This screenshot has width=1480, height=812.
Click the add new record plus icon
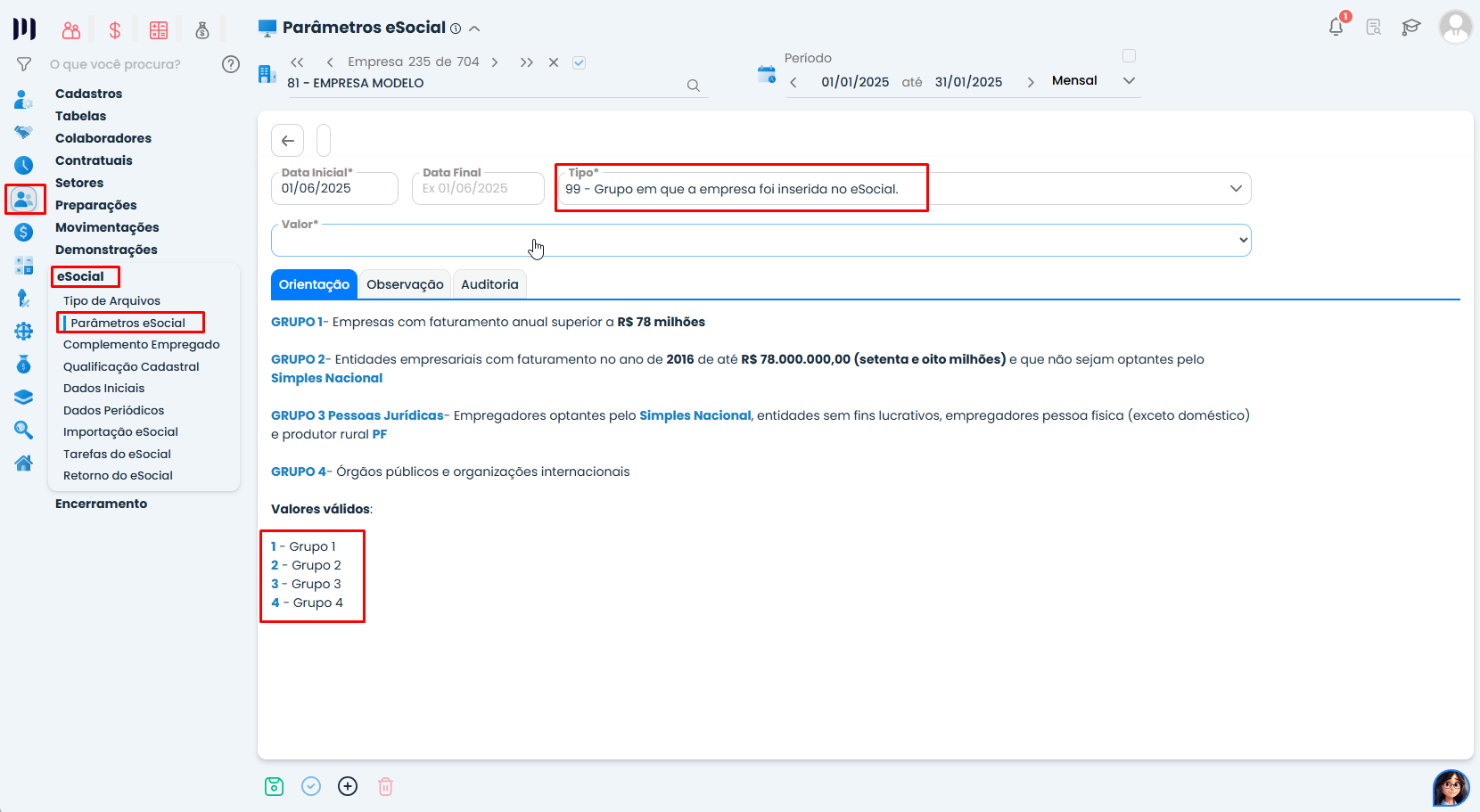pyautogui.click(x=348, y=786)
